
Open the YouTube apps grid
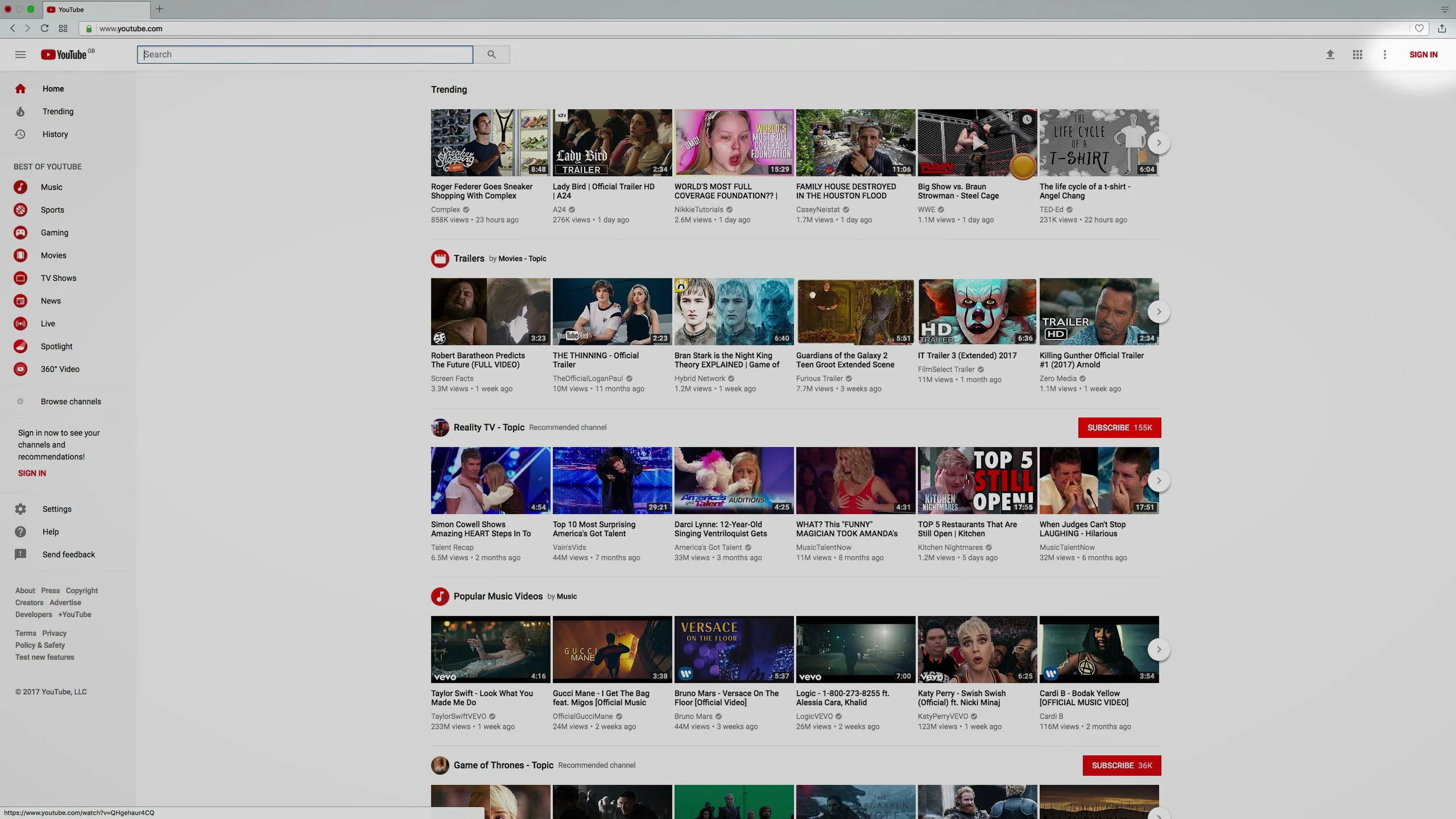pyautogui.click(x=1357, y=55)
